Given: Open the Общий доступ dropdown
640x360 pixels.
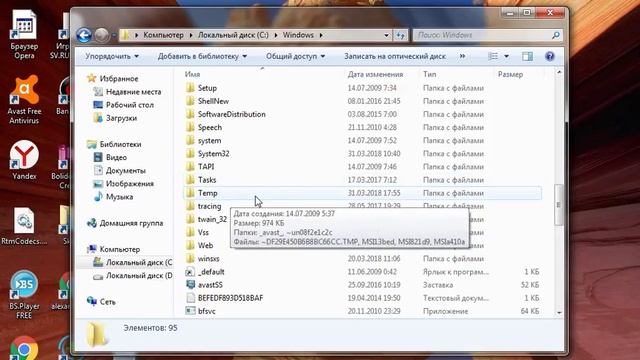Looking at the screenshot, I should 296,56.
